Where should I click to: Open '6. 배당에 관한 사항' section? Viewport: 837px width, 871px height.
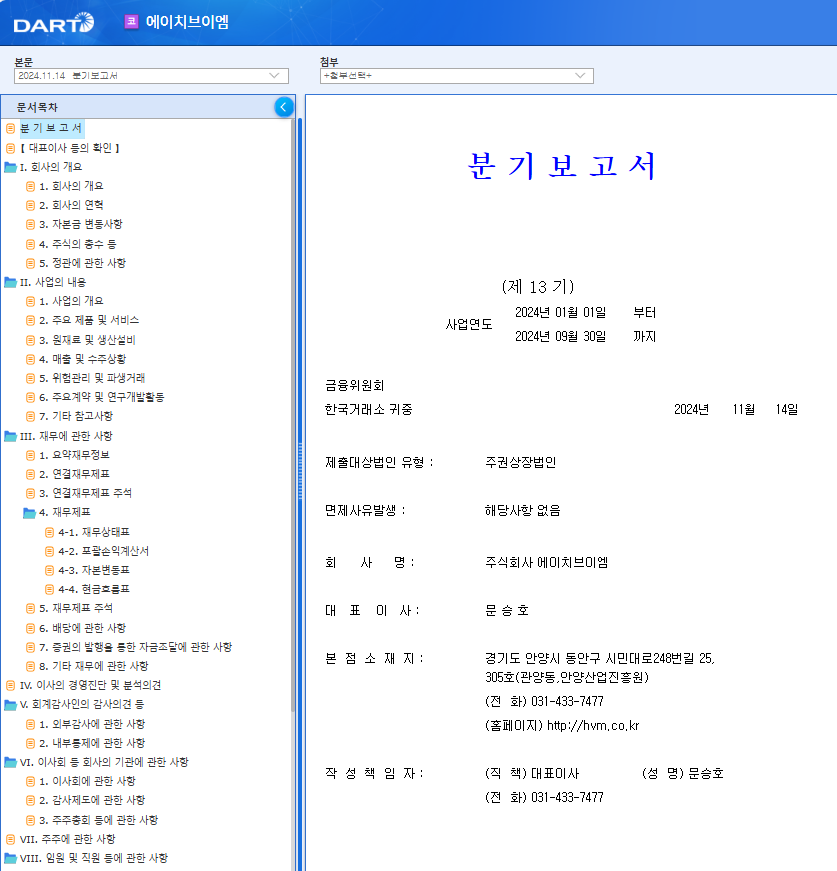click(x=82, y=628)
